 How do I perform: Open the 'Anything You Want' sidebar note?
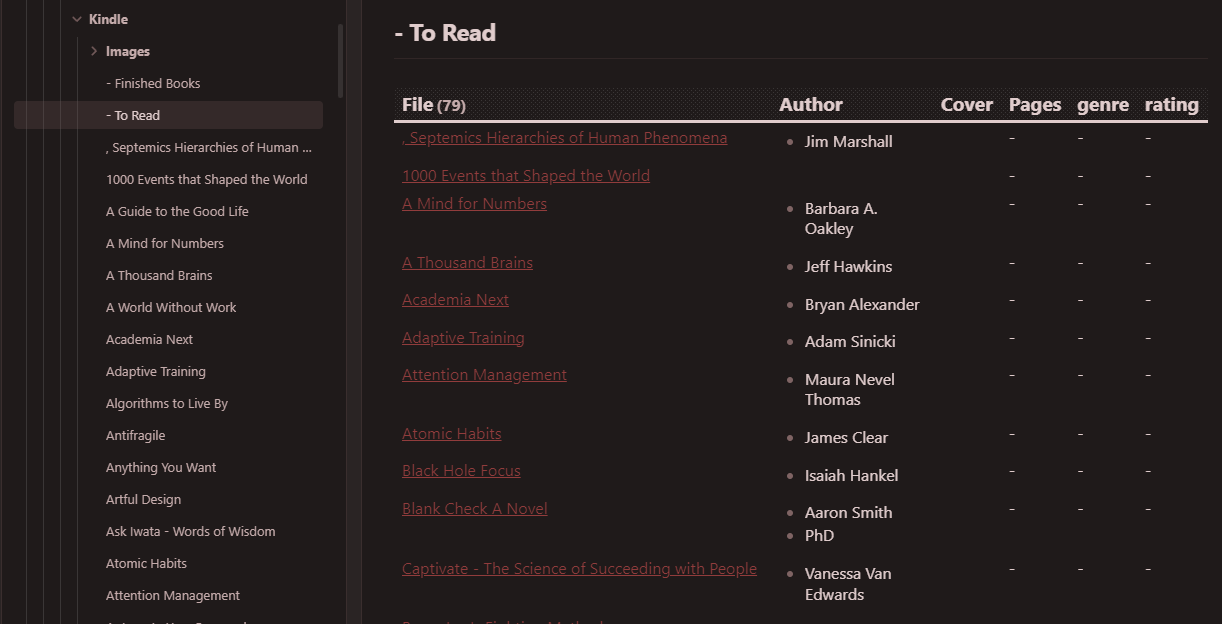[x=161, y=467]
